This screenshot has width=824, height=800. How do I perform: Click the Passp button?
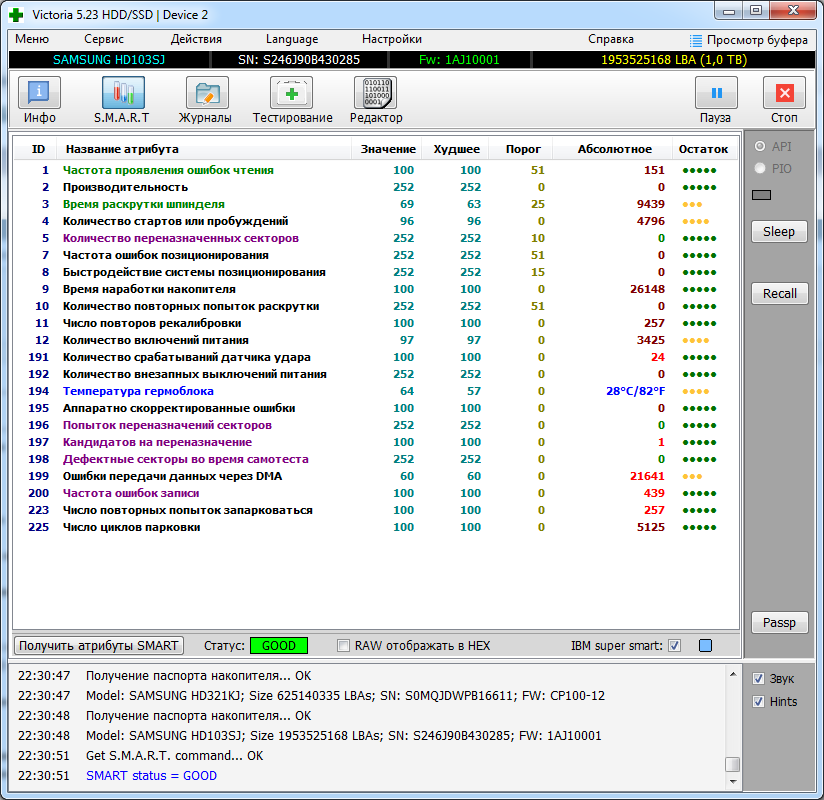click(x=779, y=623)
